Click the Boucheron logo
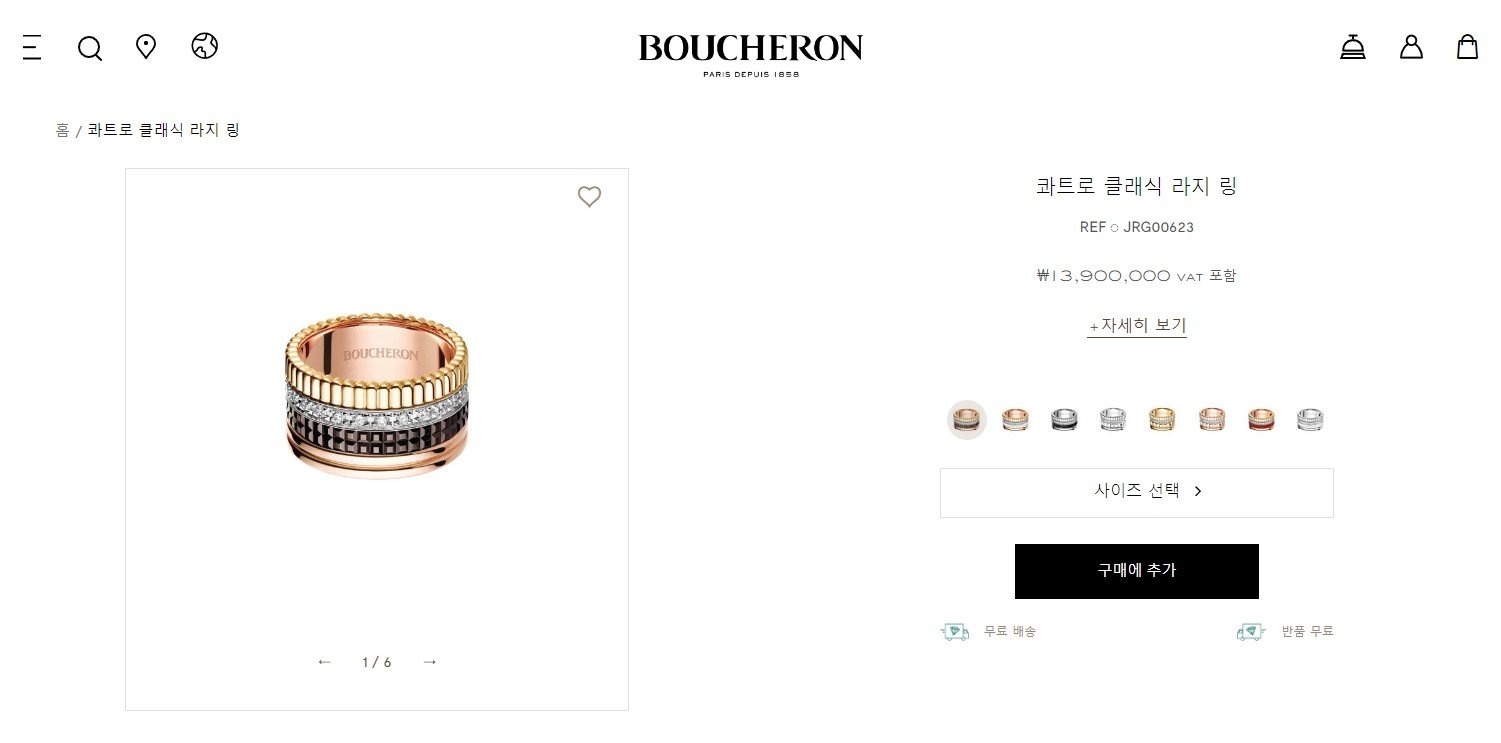 point(751,54)
